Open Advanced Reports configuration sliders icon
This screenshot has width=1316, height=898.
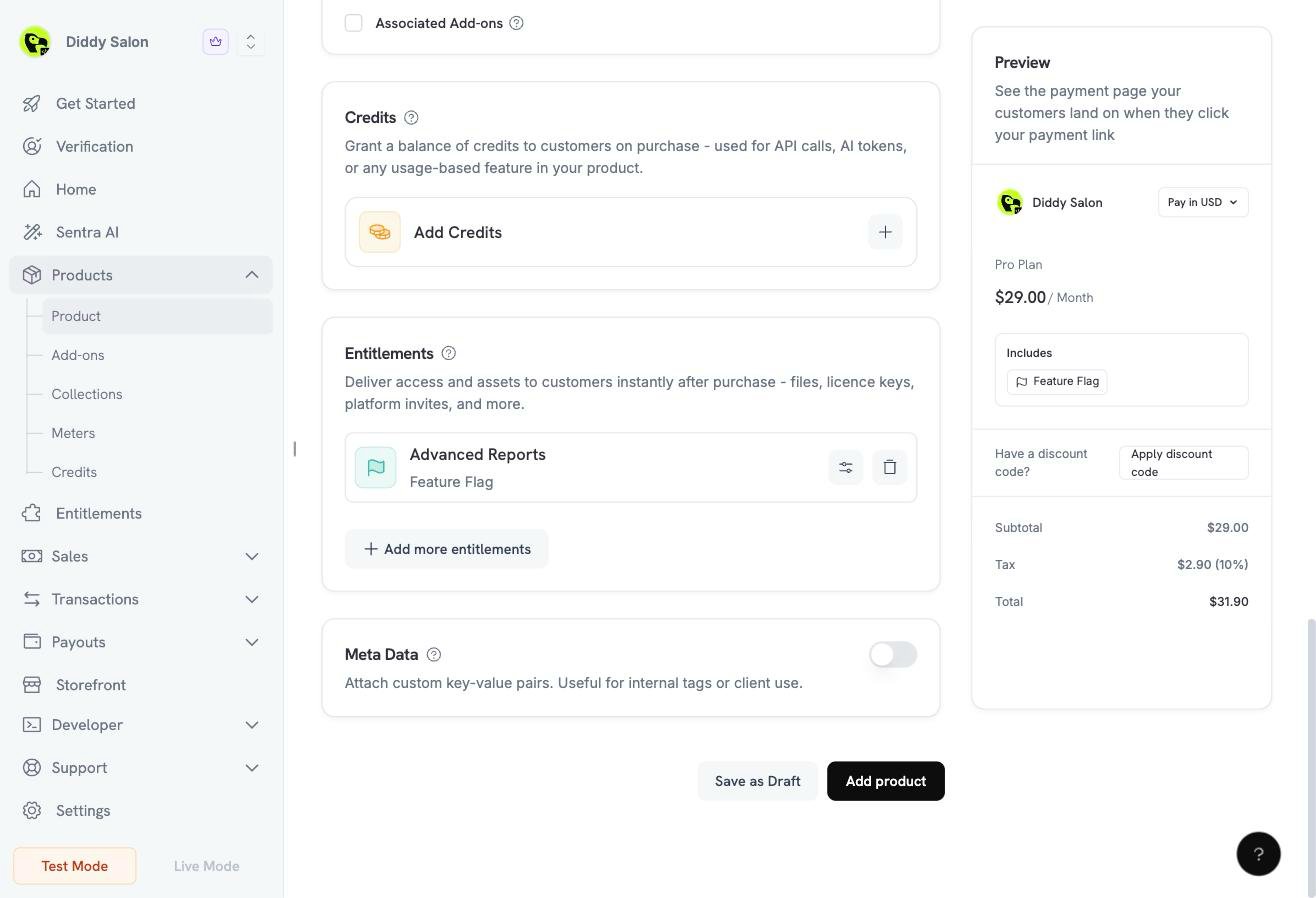(x=846, y=467)
